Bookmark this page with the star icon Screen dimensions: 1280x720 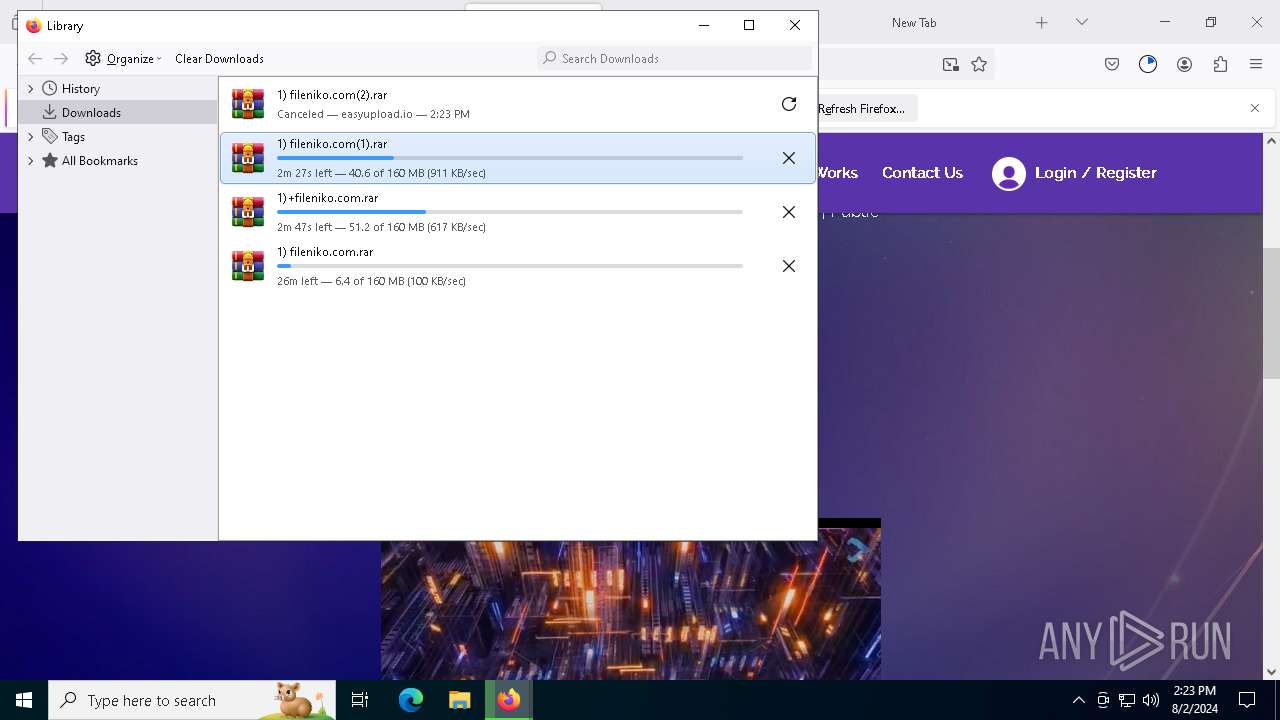[x=979, y=64]
